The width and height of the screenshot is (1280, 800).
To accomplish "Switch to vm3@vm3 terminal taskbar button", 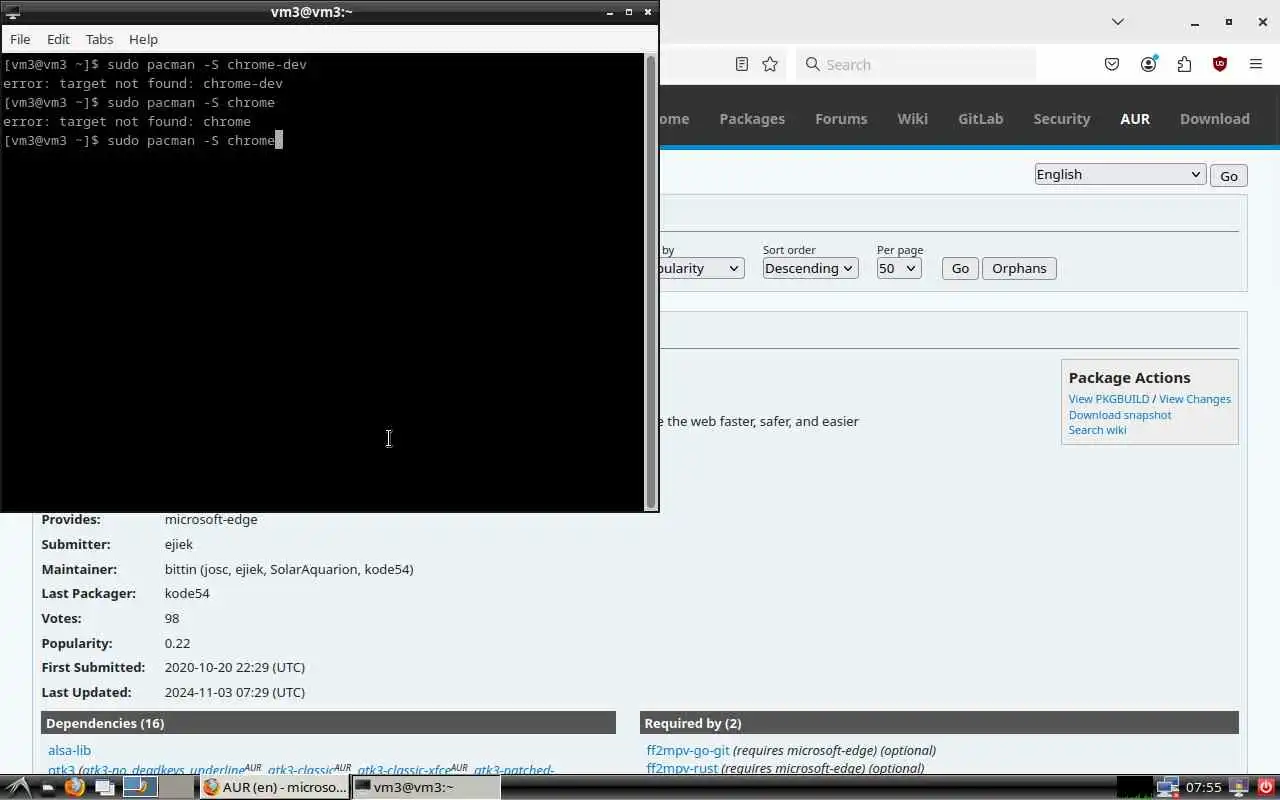I will [x=425, y=787].
